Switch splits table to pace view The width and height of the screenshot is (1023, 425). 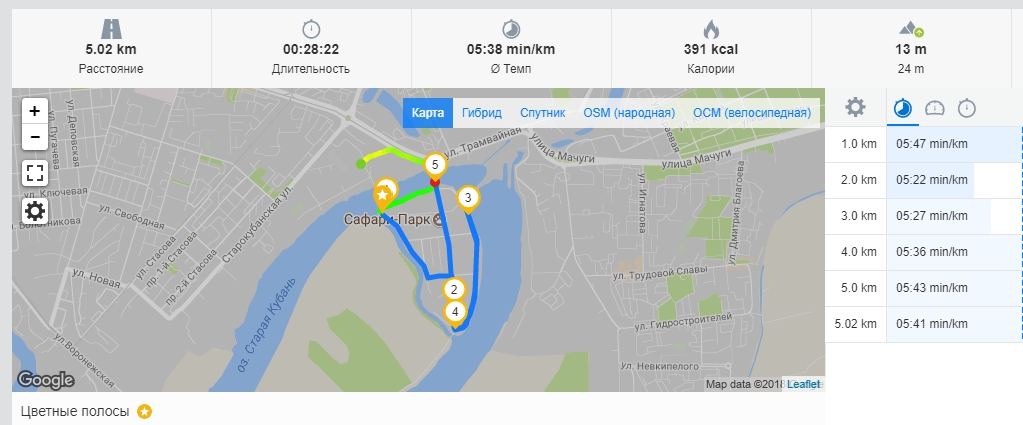click(x=903, y=108)
